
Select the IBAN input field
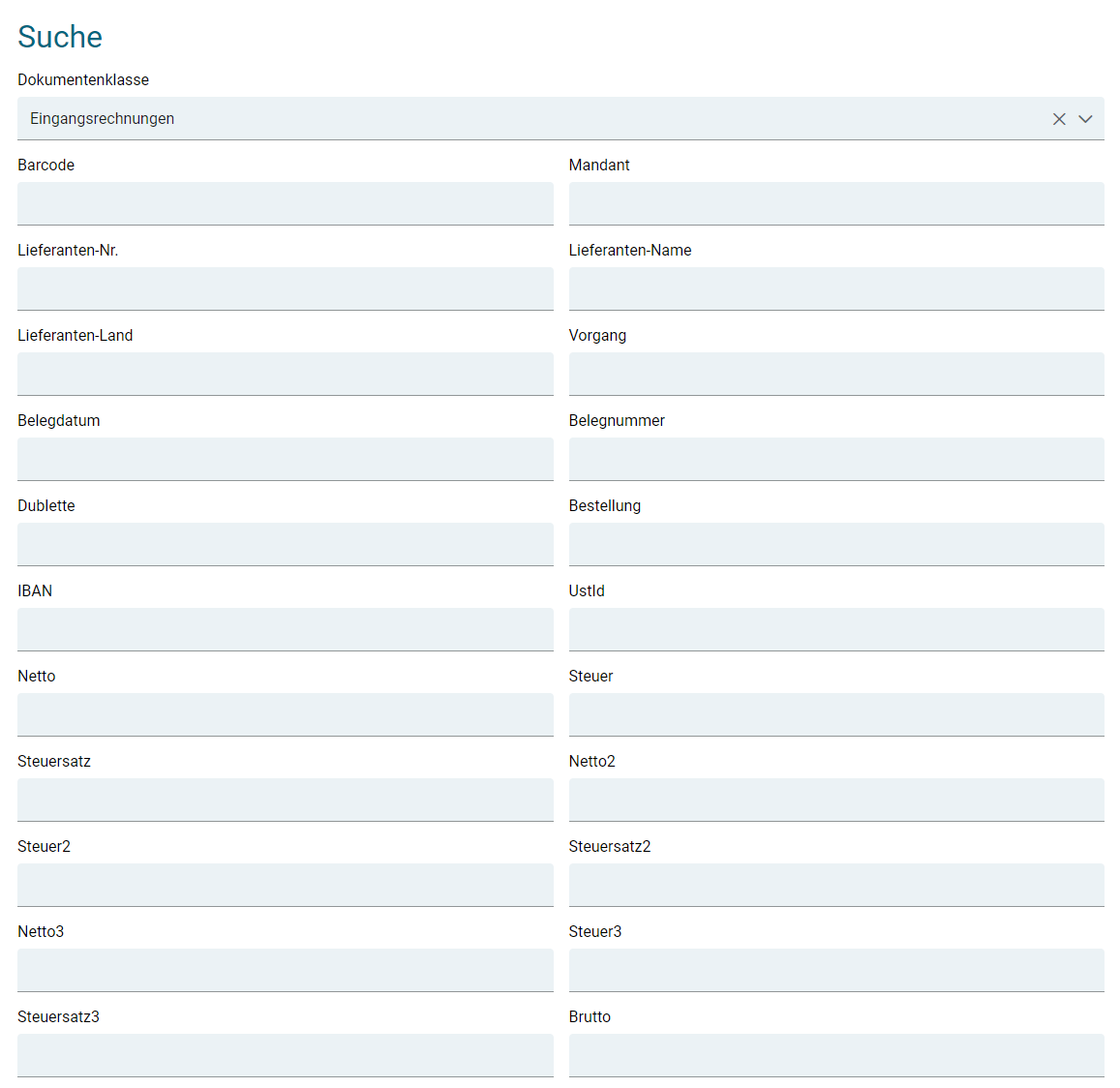[x=285, y=629]
